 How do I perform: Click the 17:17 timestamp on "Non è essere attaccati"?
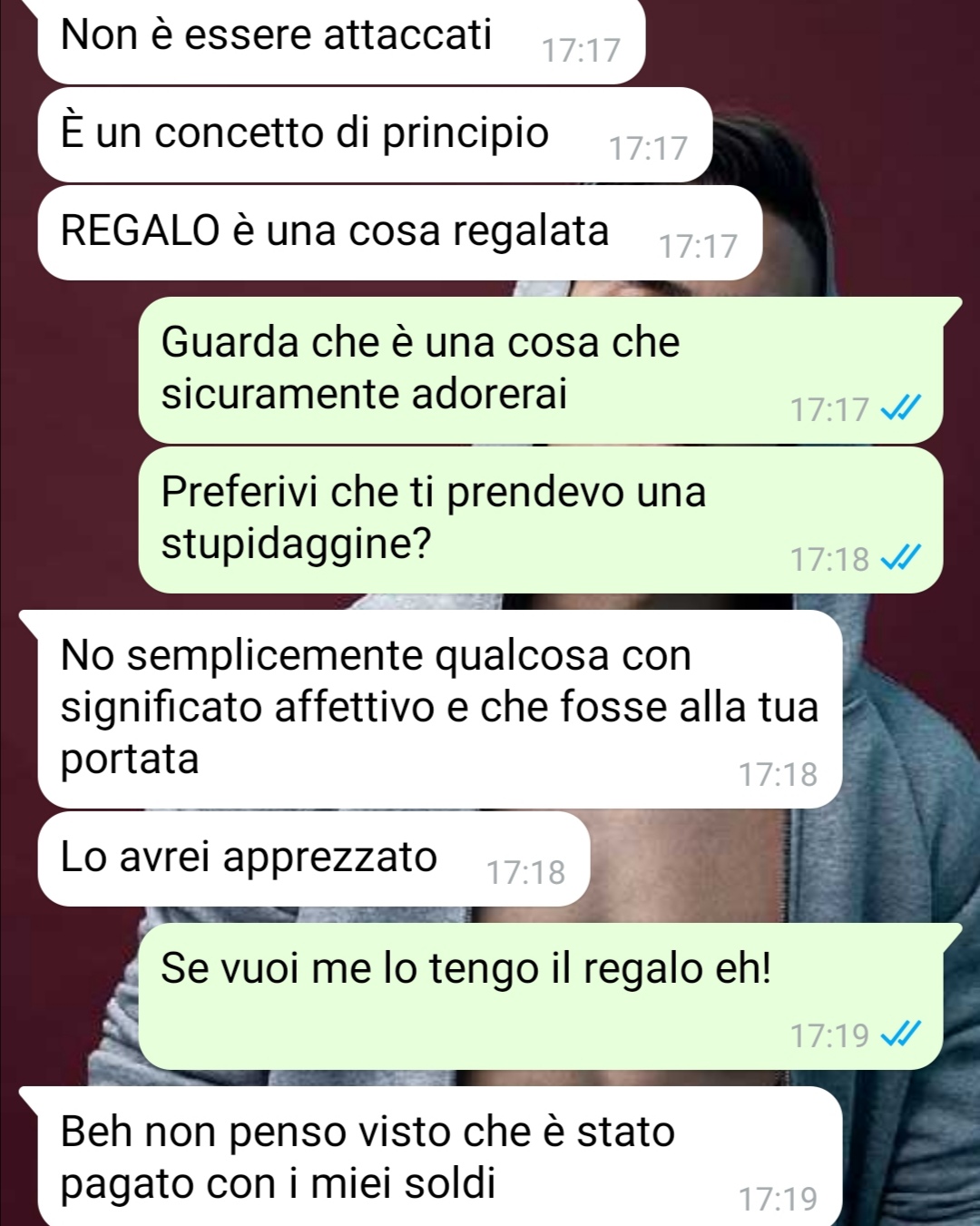(581, 50)
